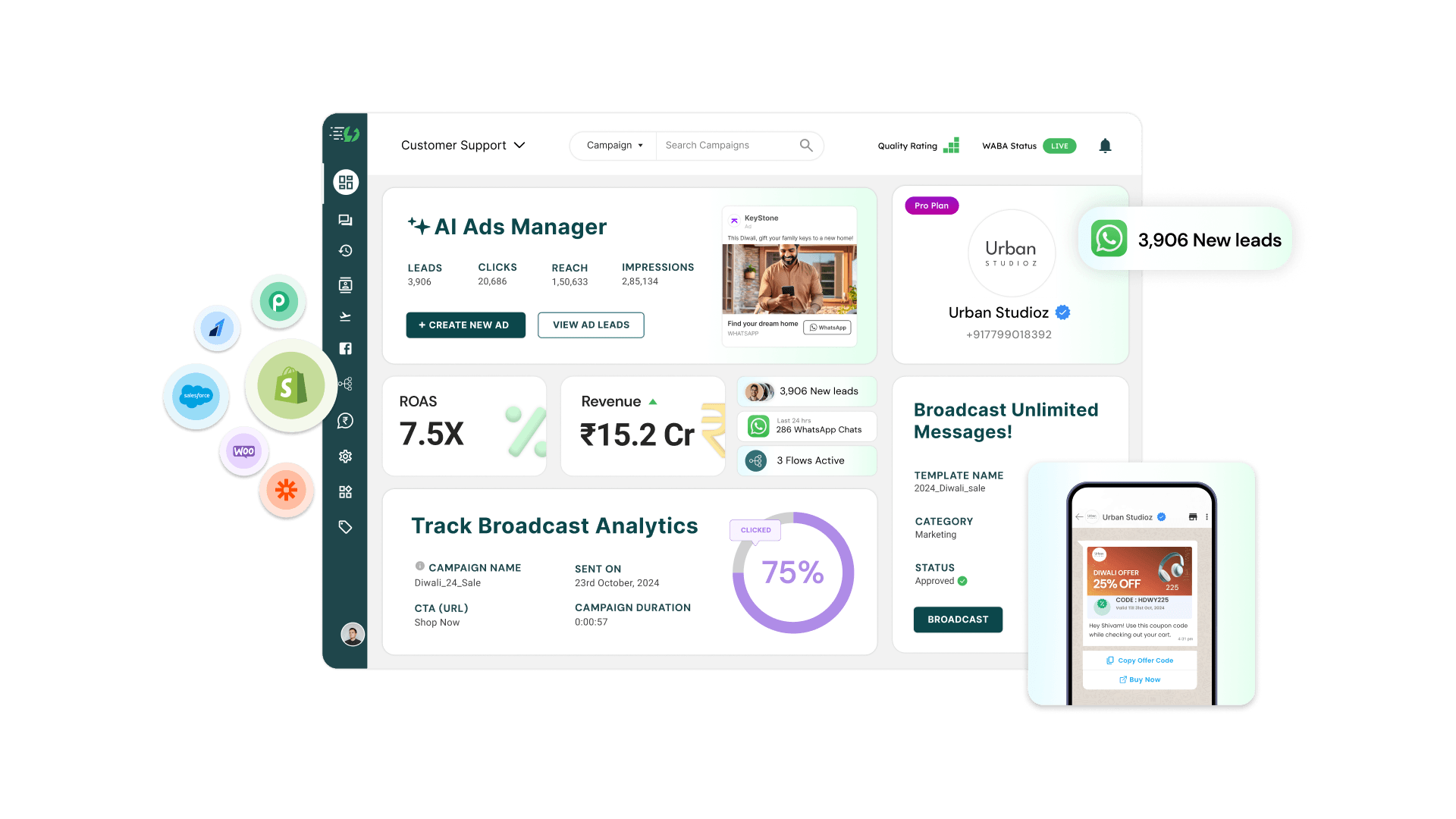
Task: Select the image/media icon in sidebar
Action: point(346,285)
